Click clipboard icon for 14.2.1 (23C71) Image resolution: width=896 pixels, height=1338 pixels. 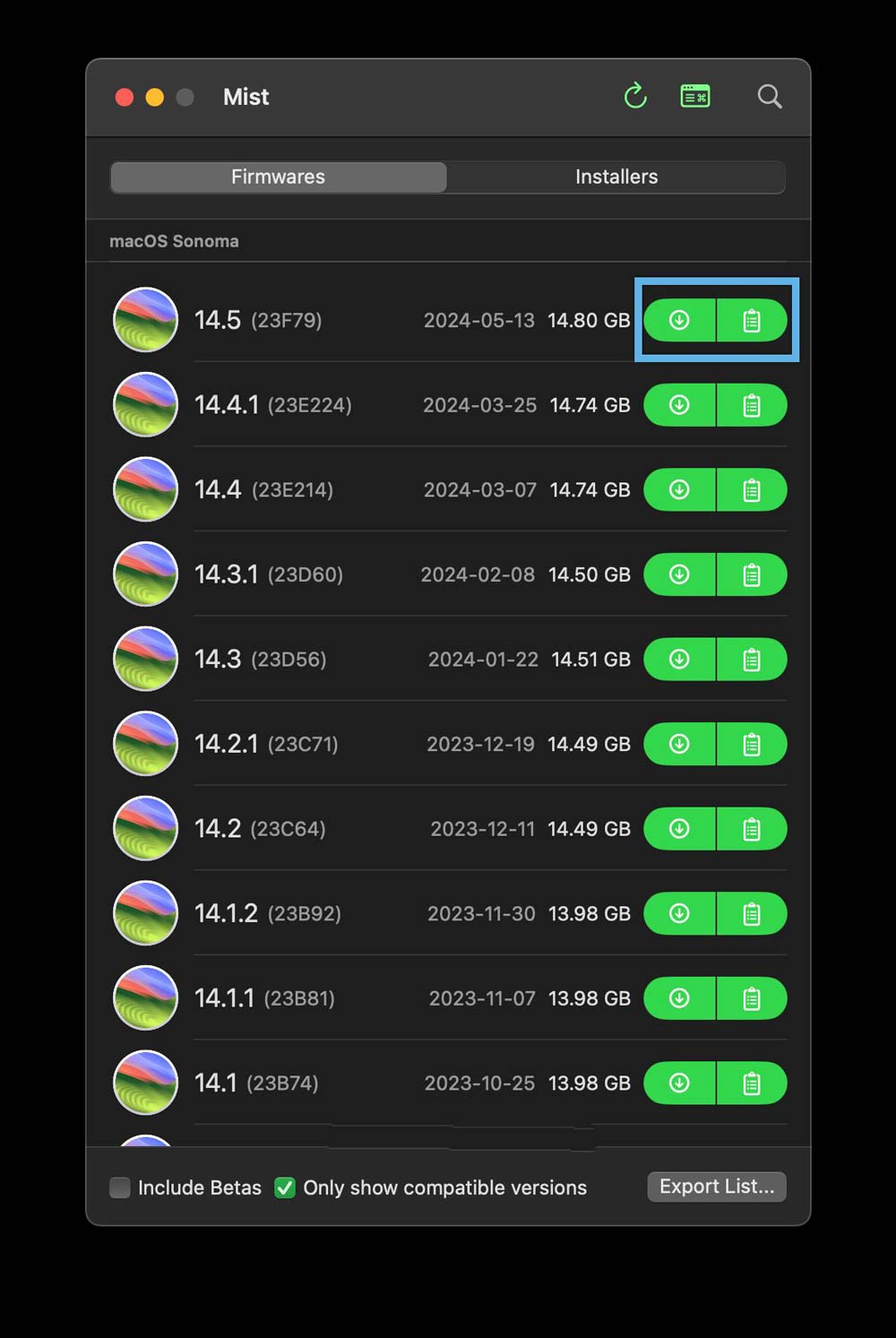(752, 744)
